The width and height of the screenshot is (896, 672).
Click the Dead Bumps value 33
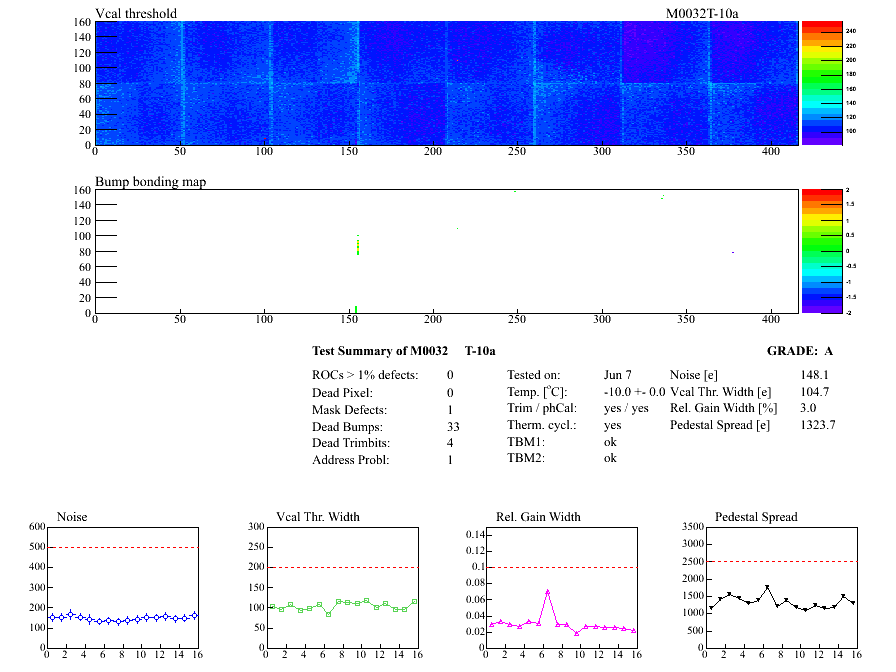[x=452, y=426]
